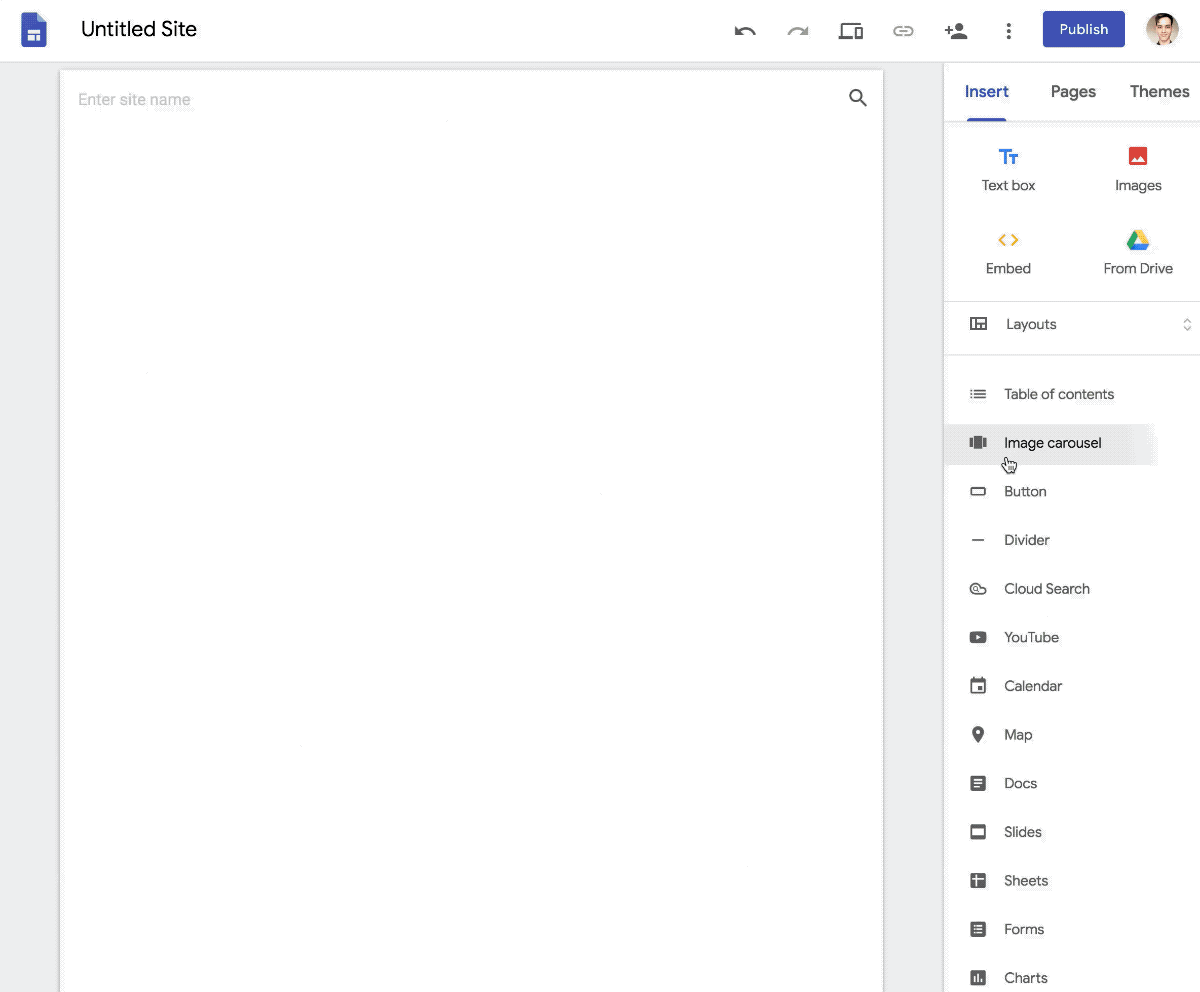Click the Slides icon
Screen dimensions: 1200x992
pos(978,832)
